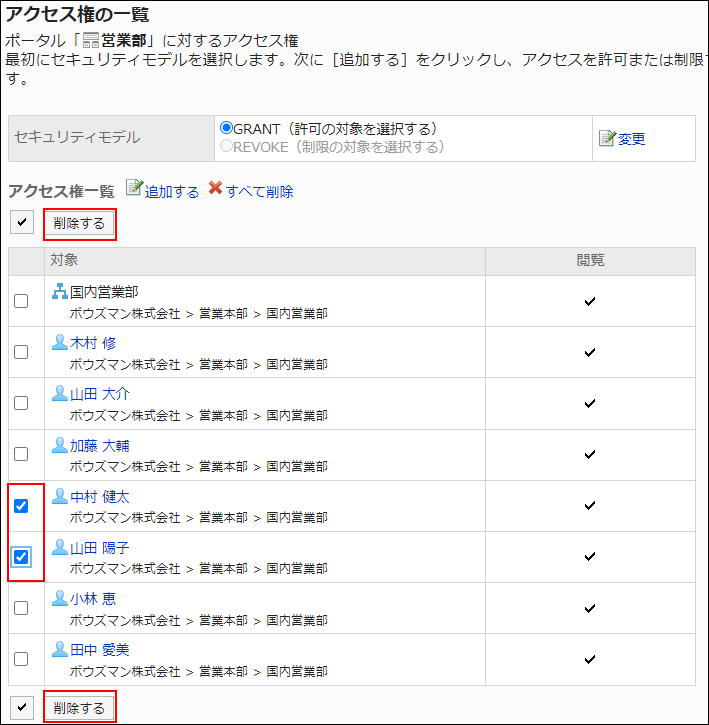Click the portal icon before 営業部
The width and height of the screenshot is (709, 725).
coord(91,41)
